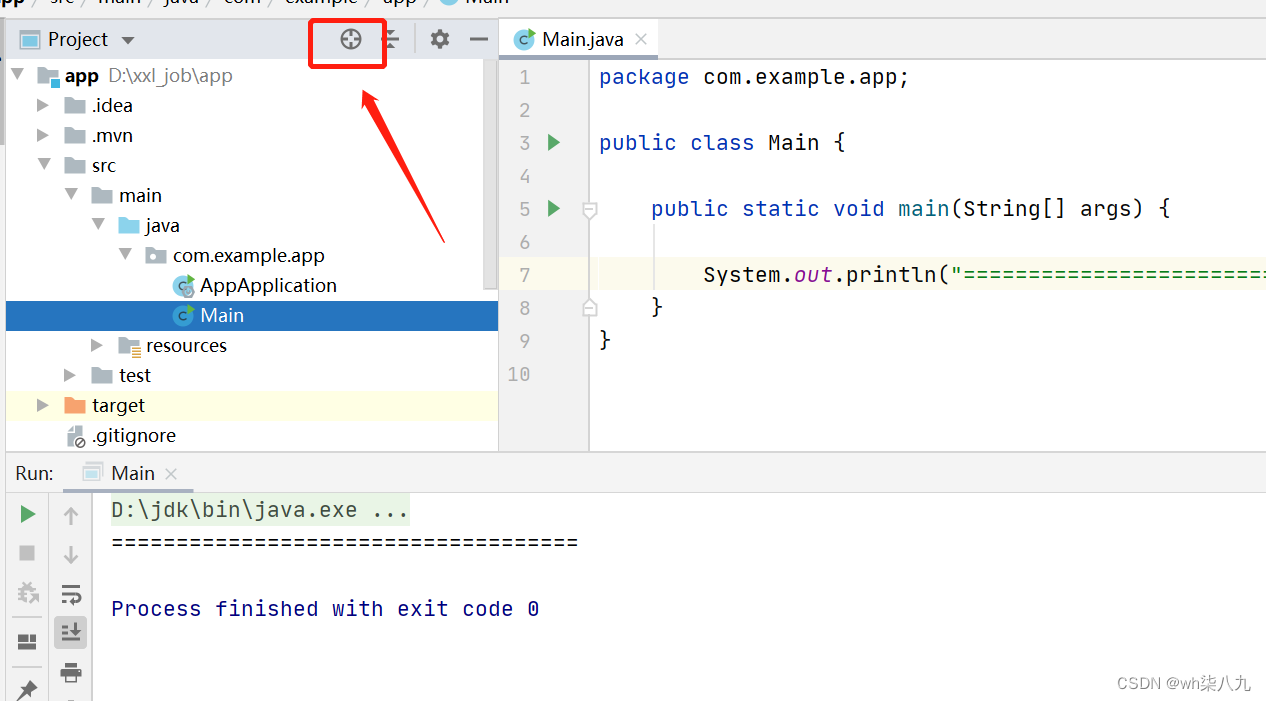
Task: Toggle soft-wrap in Run console
Action: click(71, 594)
